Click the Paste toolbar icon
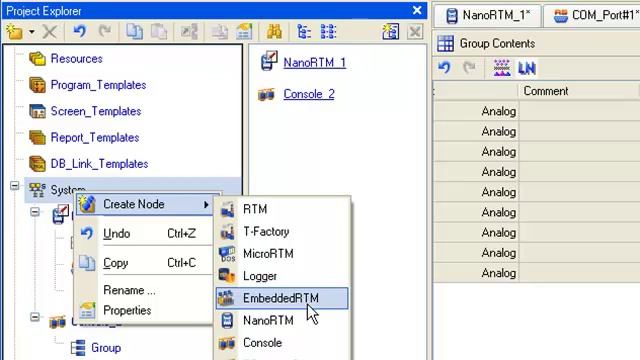 159,31
